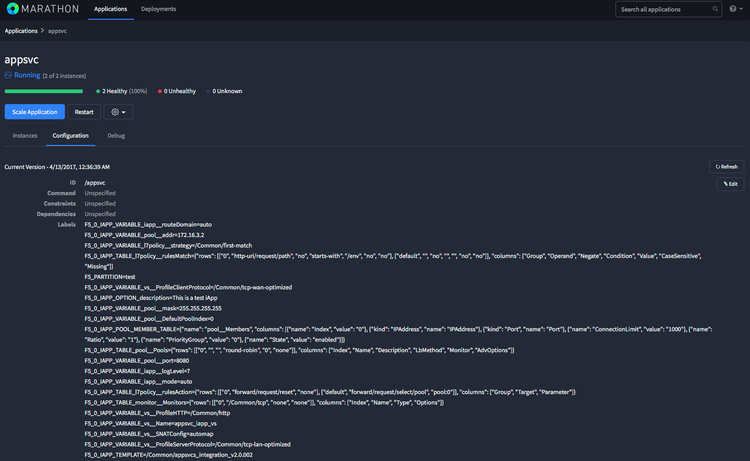Edit the application configuration
The width and height of the screenshot is (750, 461).
pyautogui.click(x=731, y=184)
